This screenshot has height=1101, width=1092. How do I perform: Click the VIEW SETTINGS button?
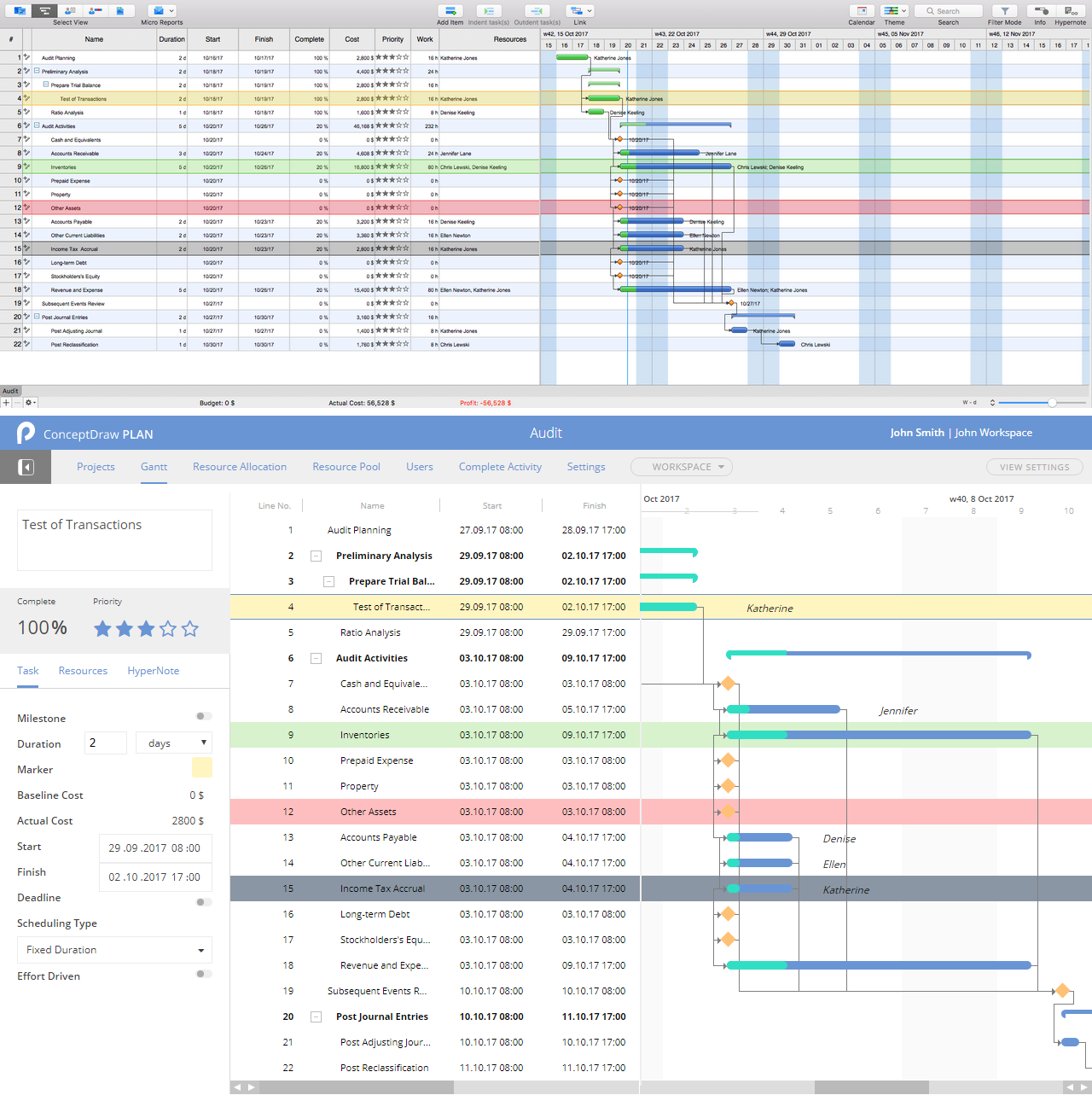(1034, 467)
